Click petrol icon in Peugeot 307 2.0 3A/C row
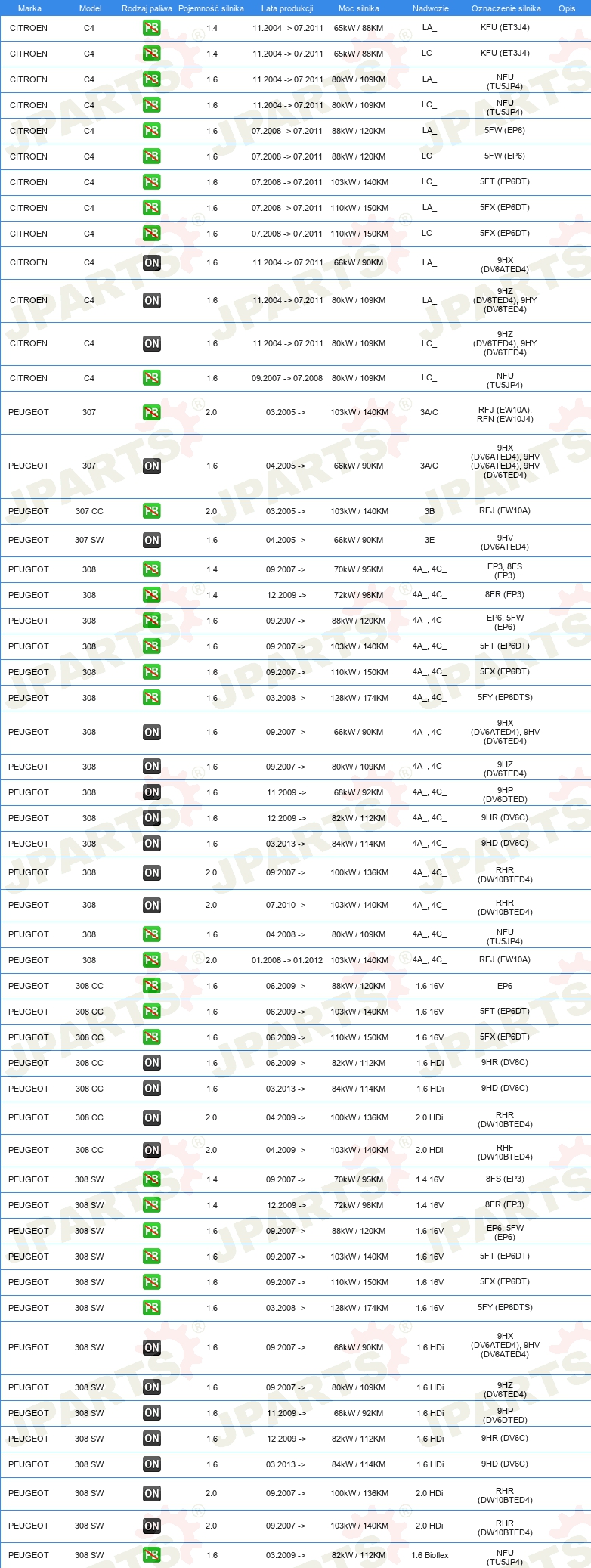The height and width of the screenshot is (1568, 591). pos(152,413)
